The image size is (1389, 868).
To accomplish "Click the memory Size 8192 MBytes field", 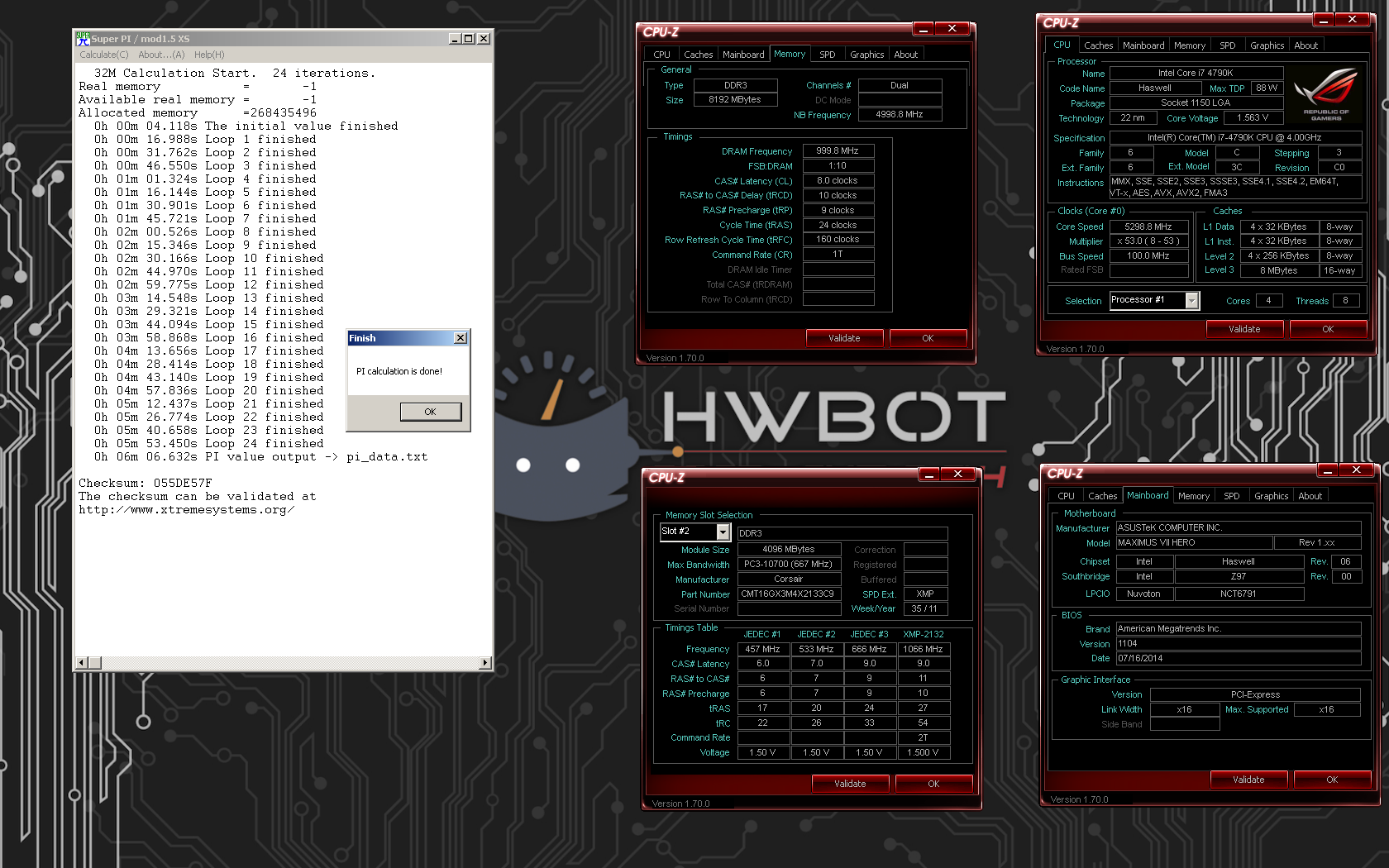I will click(735, 100).
